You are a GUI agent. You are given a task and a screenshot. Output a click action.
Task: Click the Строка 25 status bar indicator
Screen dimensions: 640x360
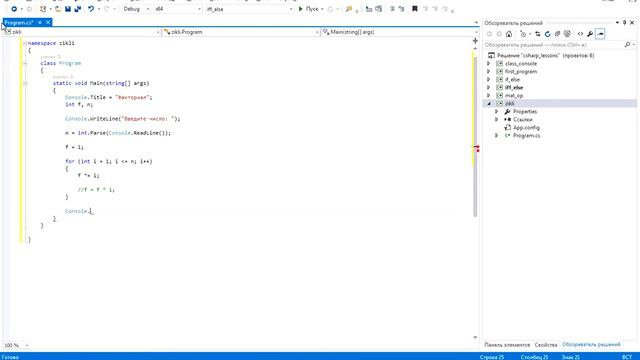(492, 357)
